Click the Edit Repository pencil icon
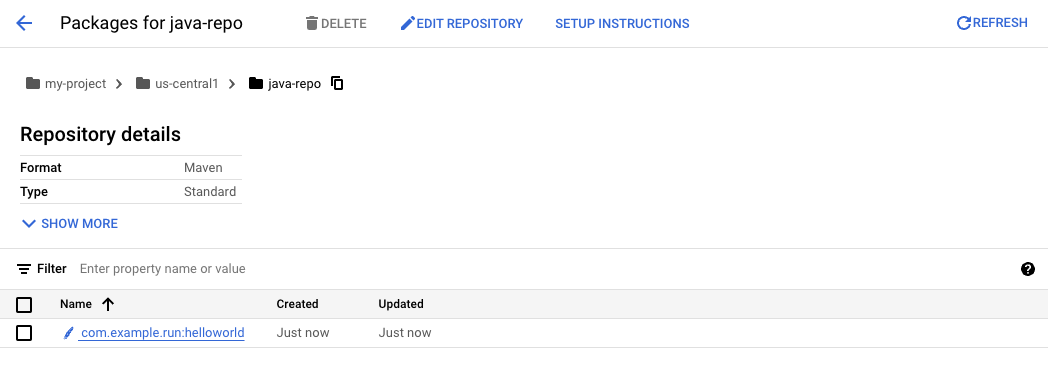This screenshot has height=384, width=1048. [x=407, y=23]
